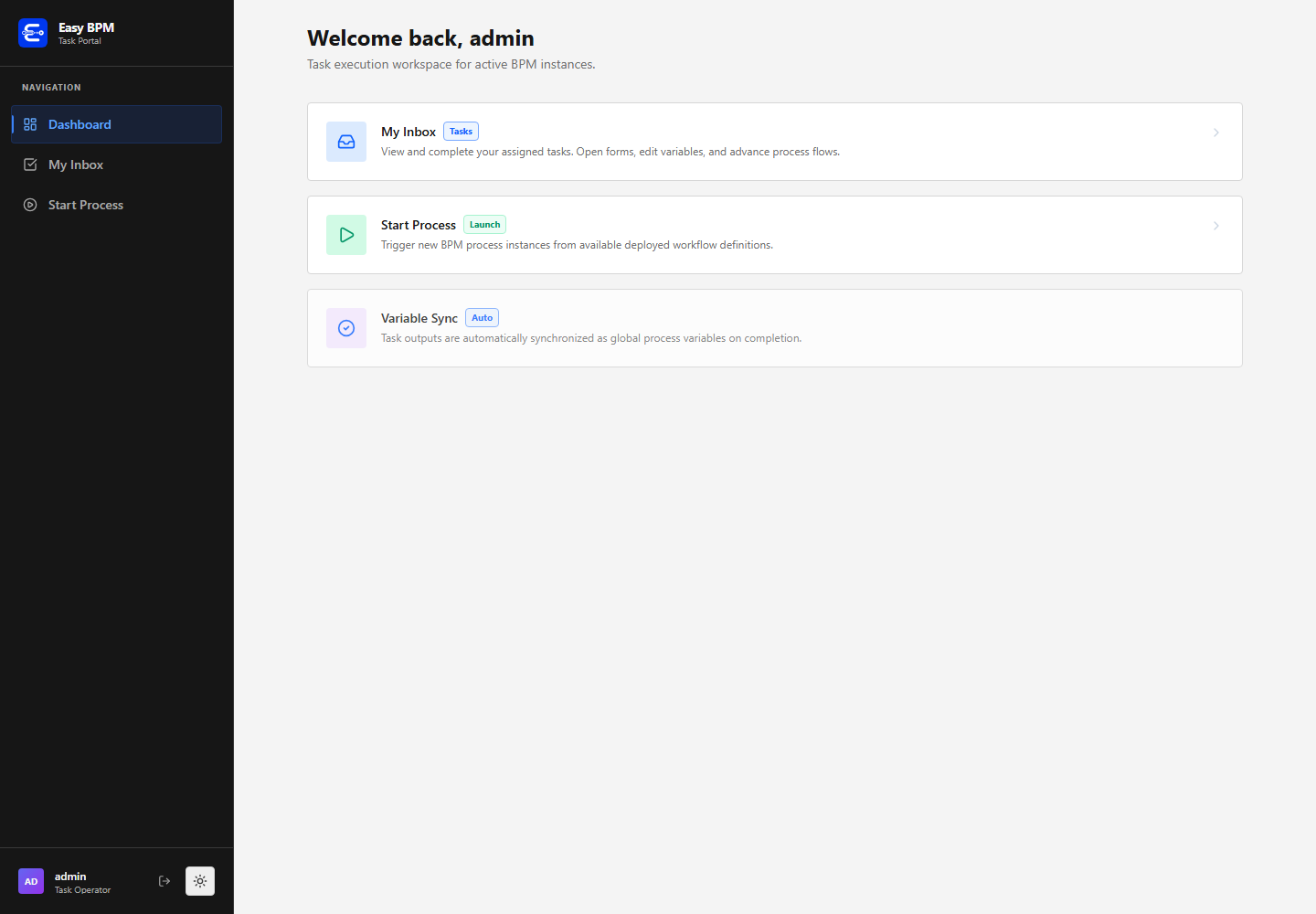The image size is (1316, 914).
Task: Toggle the light/dark theme sun button
Action: [x=200, y=881]
